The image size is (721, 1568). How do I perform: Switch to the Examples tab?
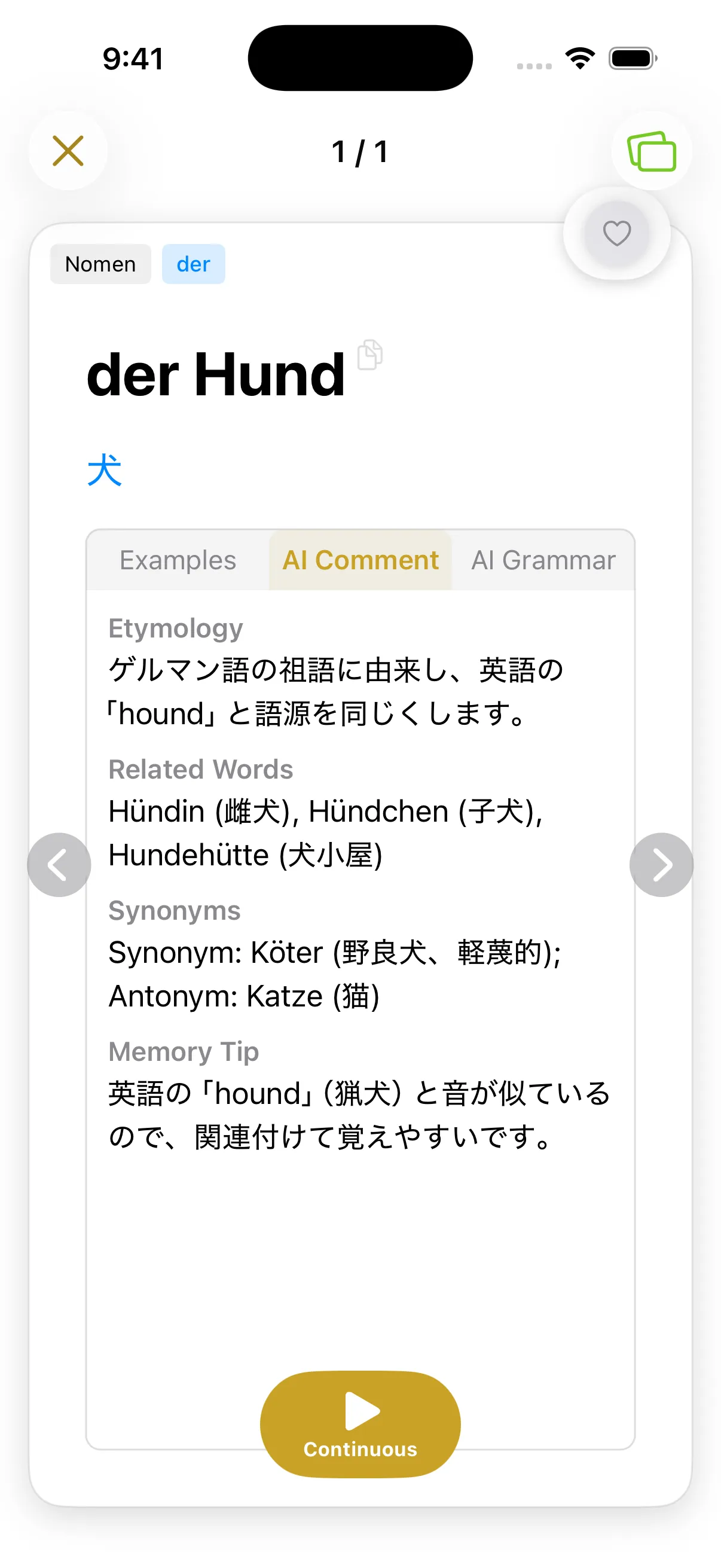(178, 560)
